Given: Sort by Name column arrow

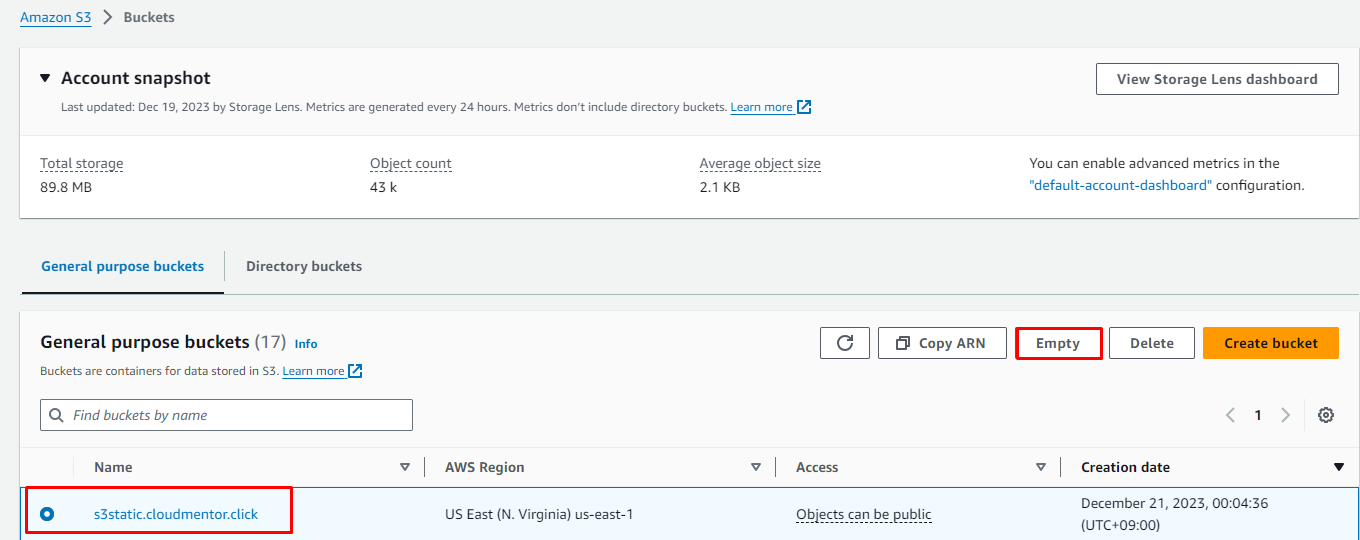Looking at the screenshot, I should pyautogui.click(x=405, y=467).
